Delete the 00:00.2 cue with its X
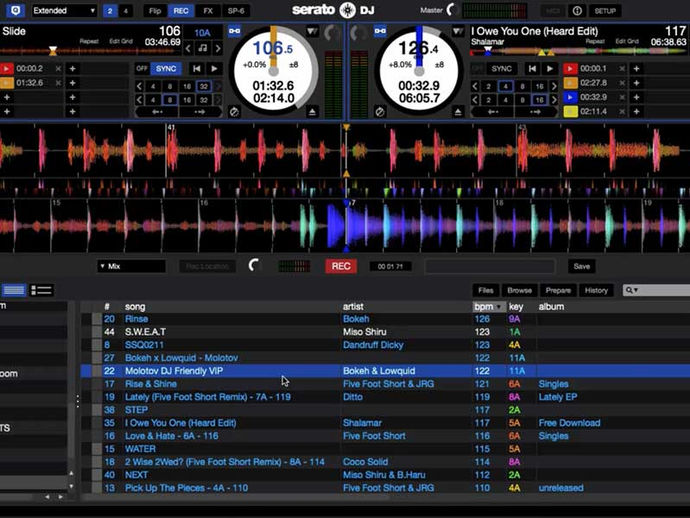Screen dimensions: 690x518 point(58,69)
